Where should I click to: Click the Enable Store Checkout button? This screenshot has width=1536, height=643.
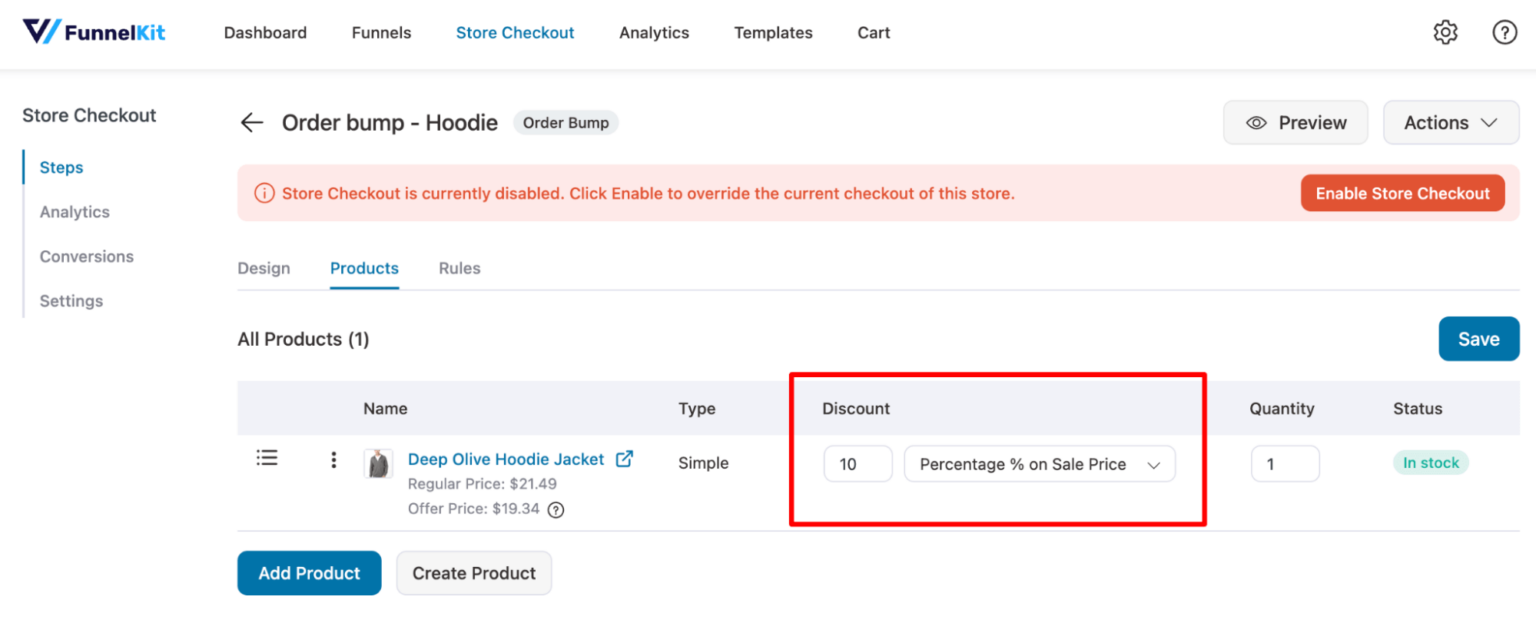click(1402, 192)
